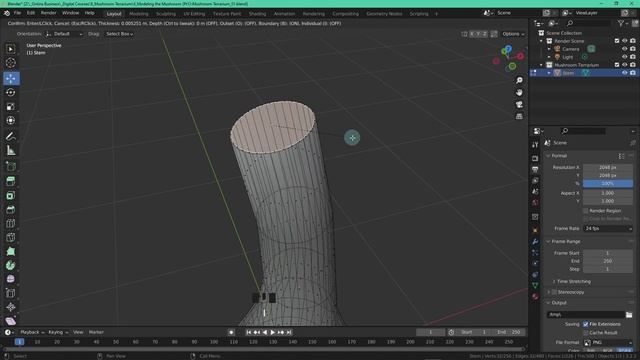Choose the Shrink/Fatten tool
Viewport: 640px width, 360px height.
[x=11, y=307]
